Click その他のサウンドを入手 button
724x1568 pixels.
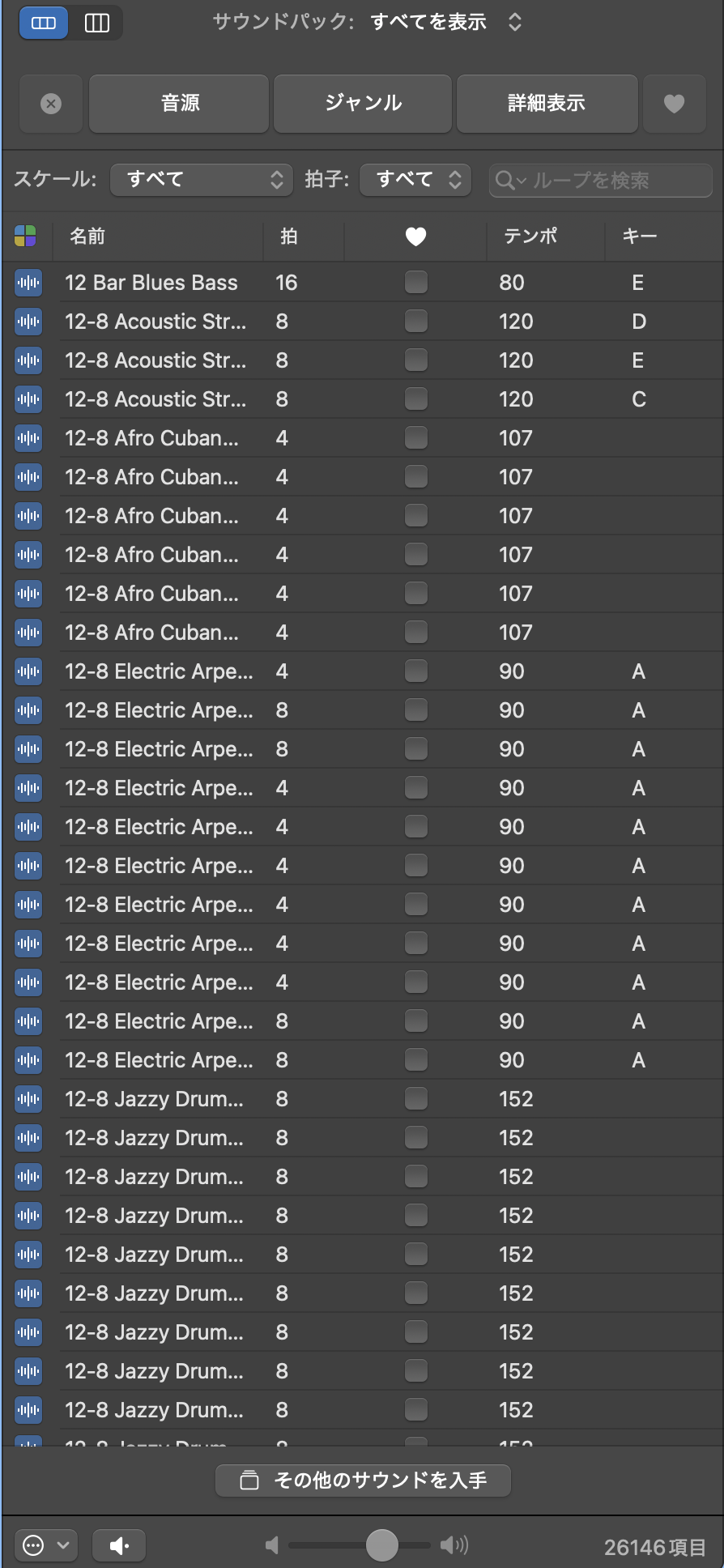point(363,1481)
